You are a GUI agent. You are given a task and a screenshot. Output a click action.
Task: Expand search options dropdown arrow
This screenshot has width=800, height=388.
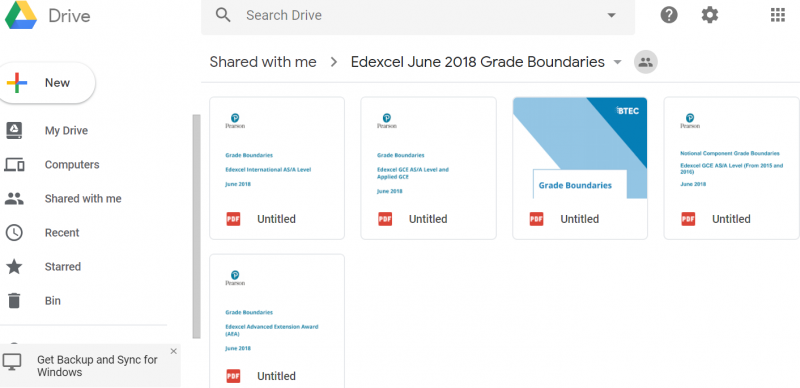click(611, 15)
